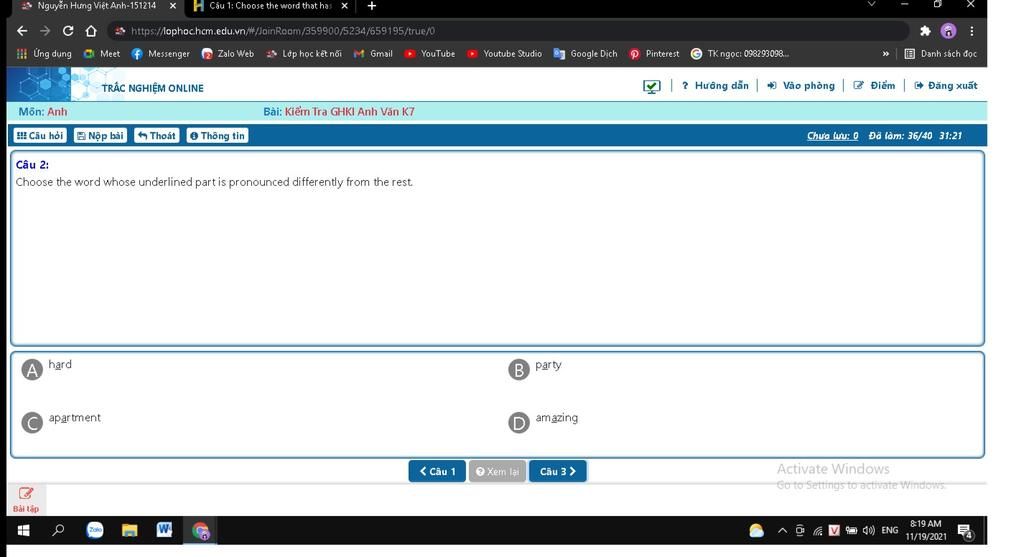Submit the test with Nộp bài
The image size is (1024, 557).
tap(100, 136)
